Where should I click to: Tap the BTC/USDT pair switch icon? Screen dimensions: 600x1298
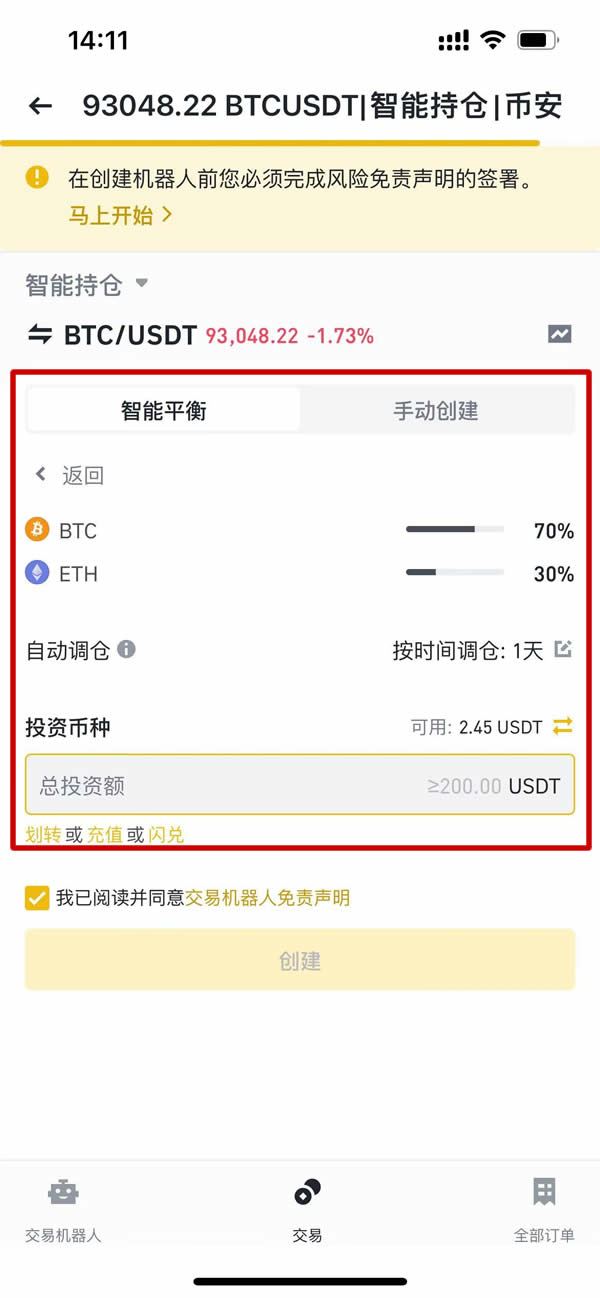point(39,335)
